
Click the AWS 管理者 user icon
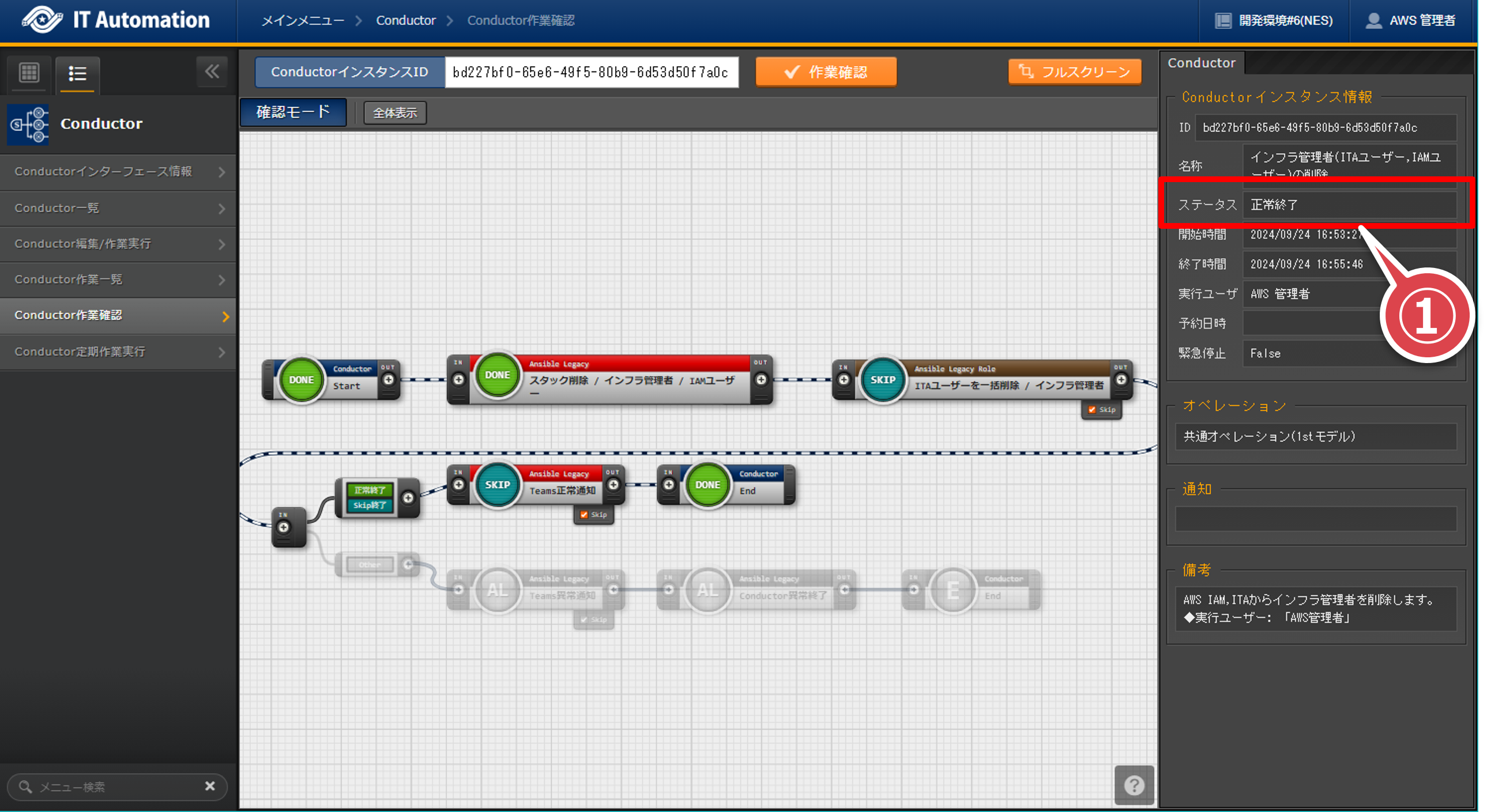tap(1373, 20)
